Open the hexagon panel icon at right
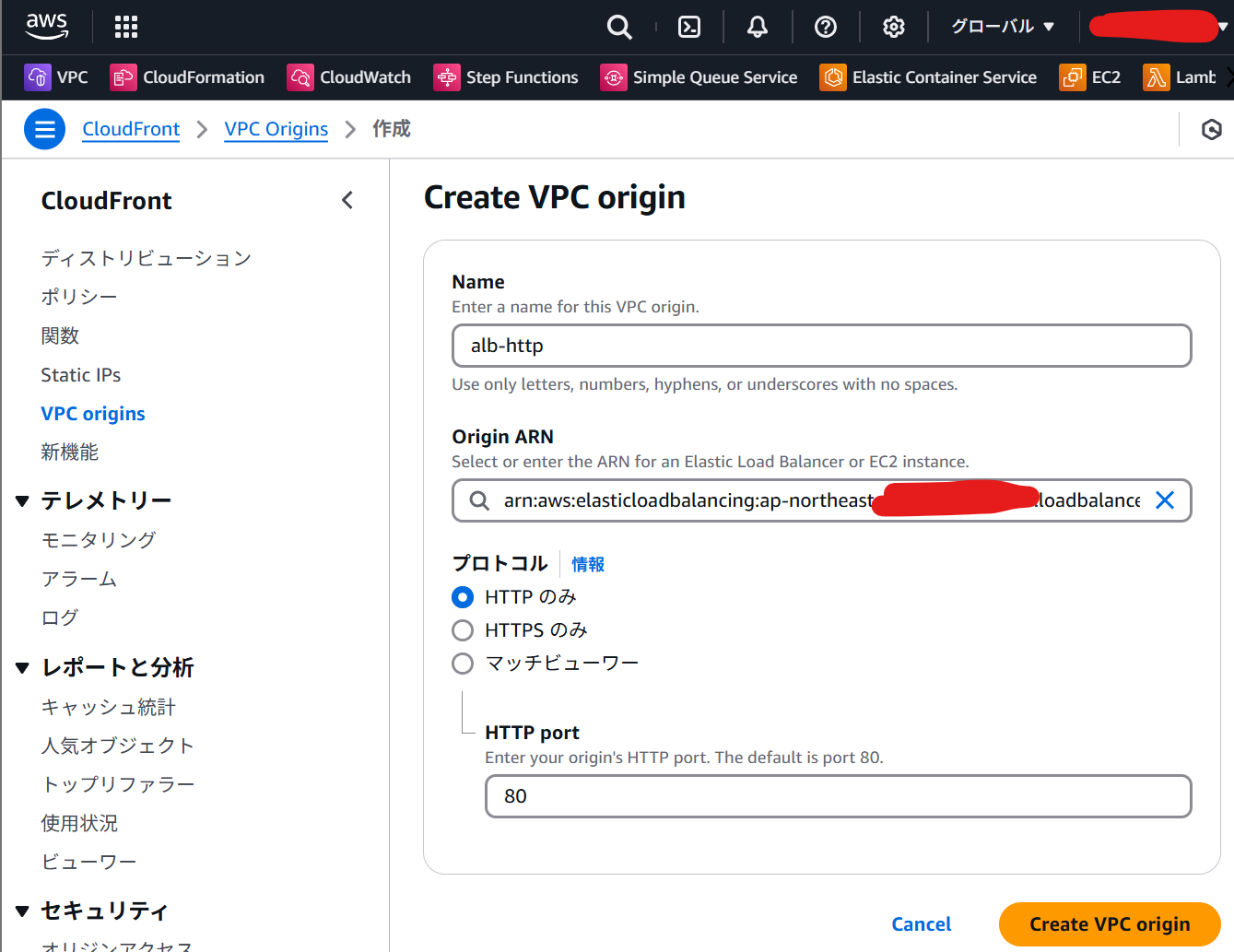Viewport: 1234px width, 952px height. point(1211,129)
